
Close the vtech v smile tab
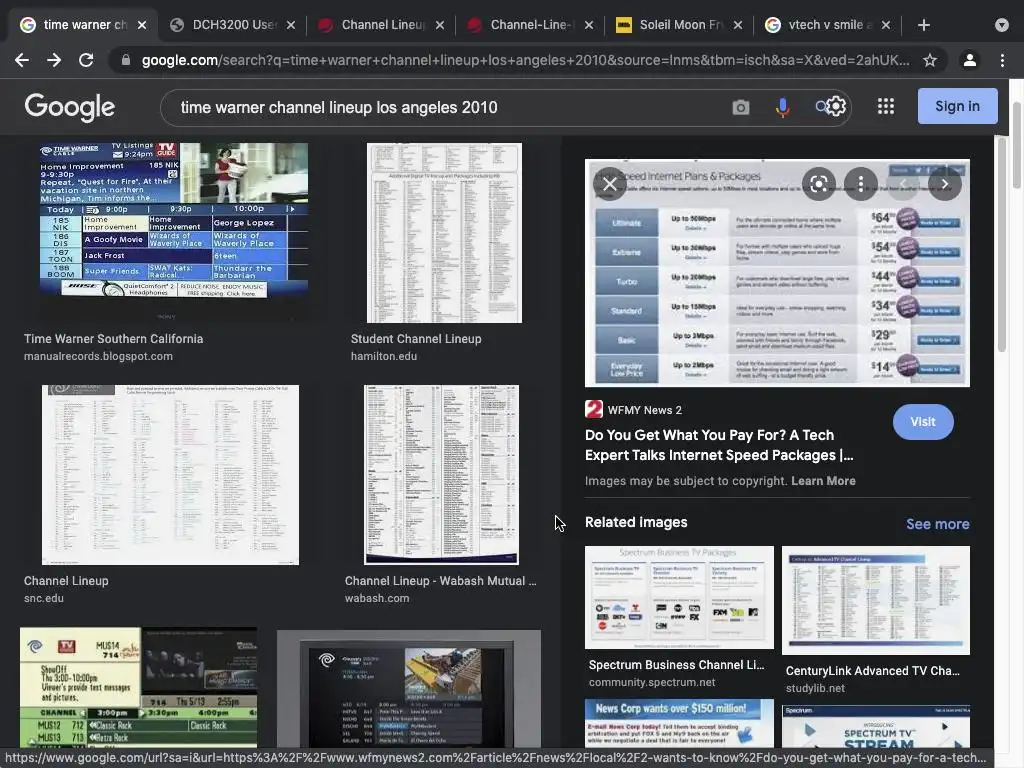click(x=886, y=25)
